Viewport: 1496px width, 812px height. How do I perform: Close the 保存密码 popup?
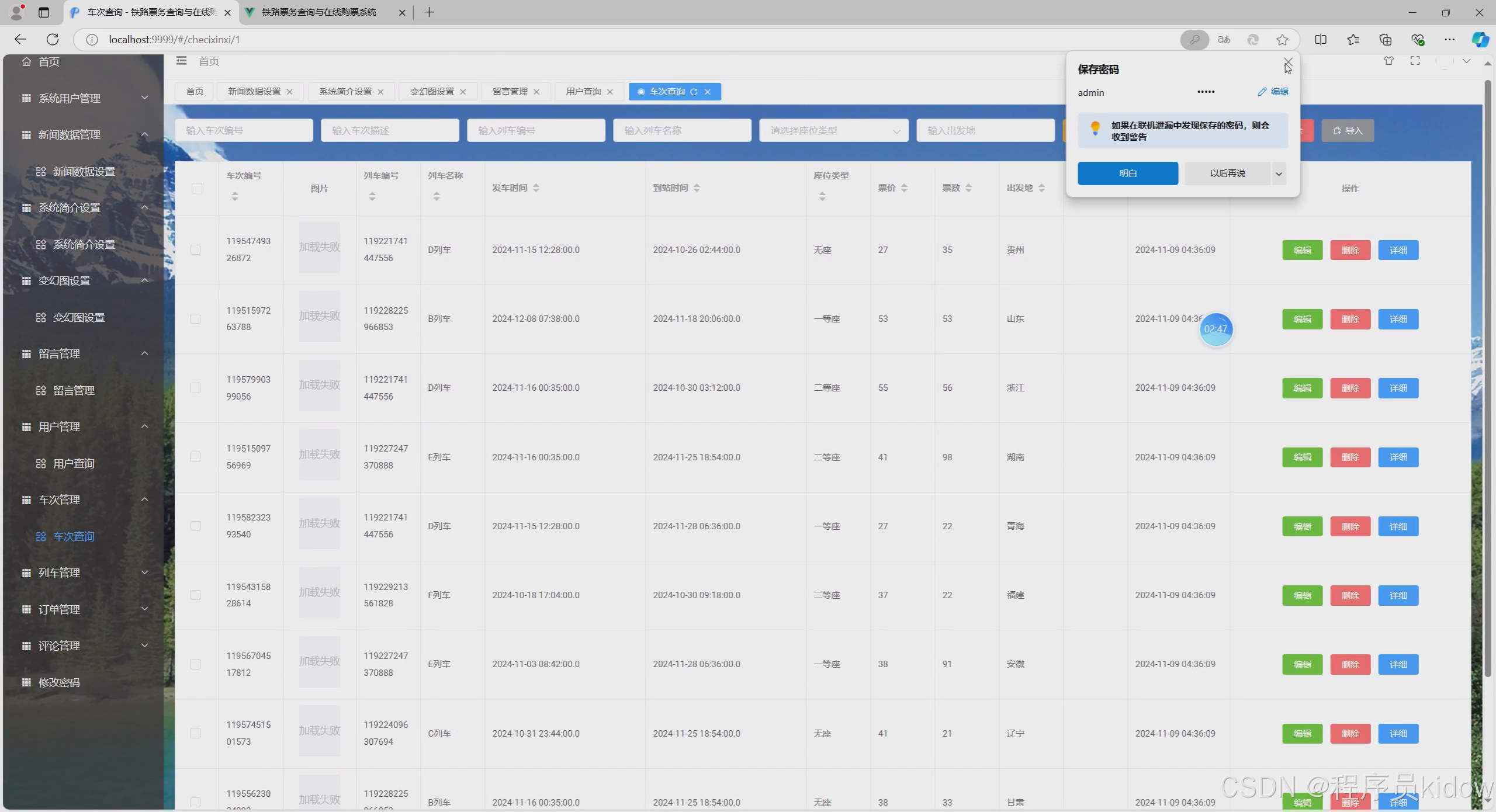pyautogui.click(x=1288, y=61)
